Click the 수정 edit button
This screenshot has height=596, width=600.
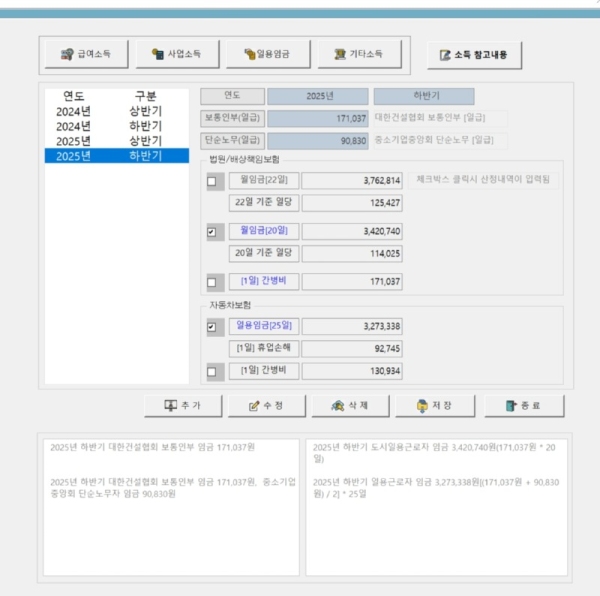tap(267, 406)
